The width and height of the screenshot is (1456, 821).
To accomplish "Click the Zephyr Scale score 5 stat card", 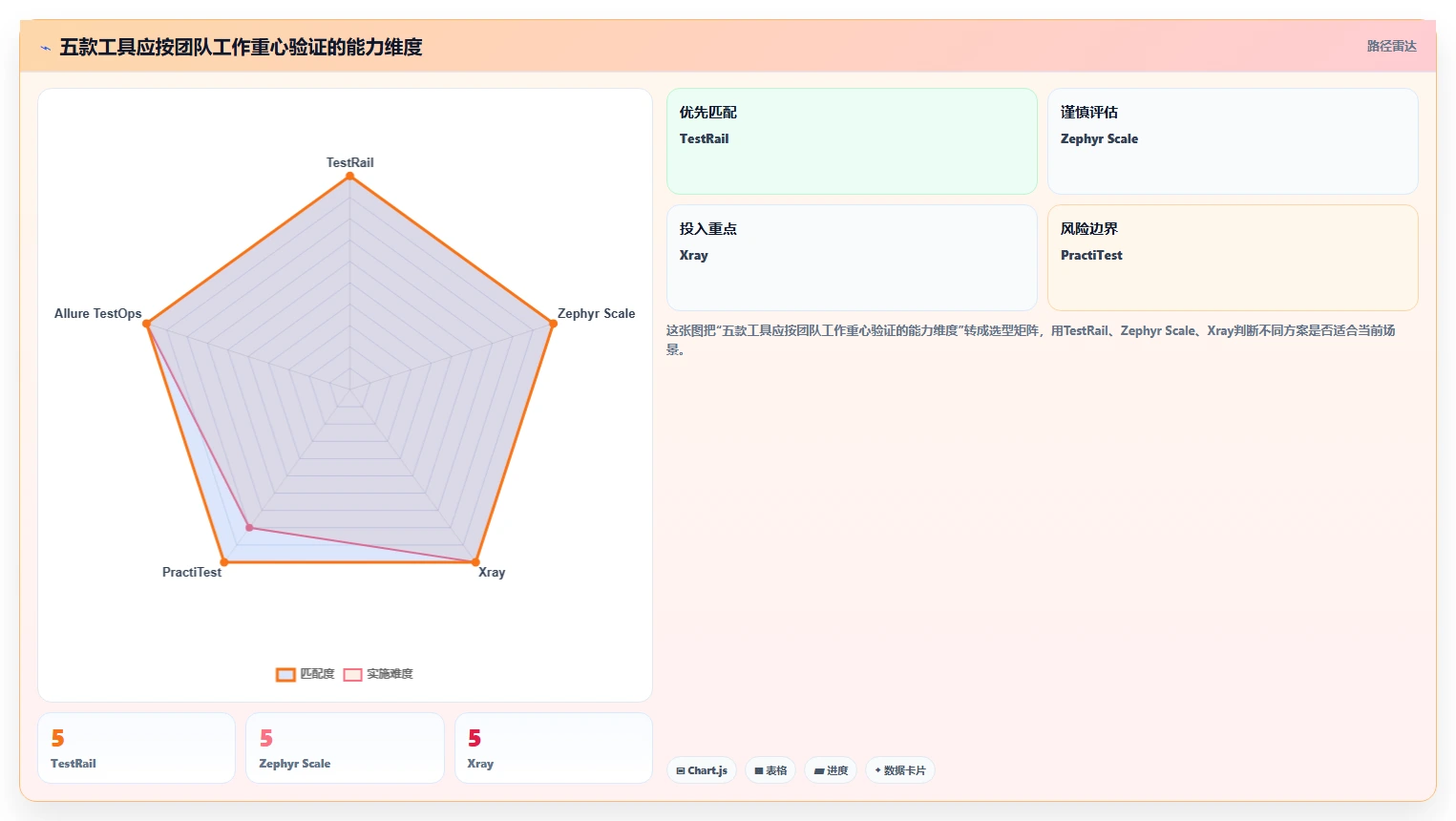I will click(345, 747).
